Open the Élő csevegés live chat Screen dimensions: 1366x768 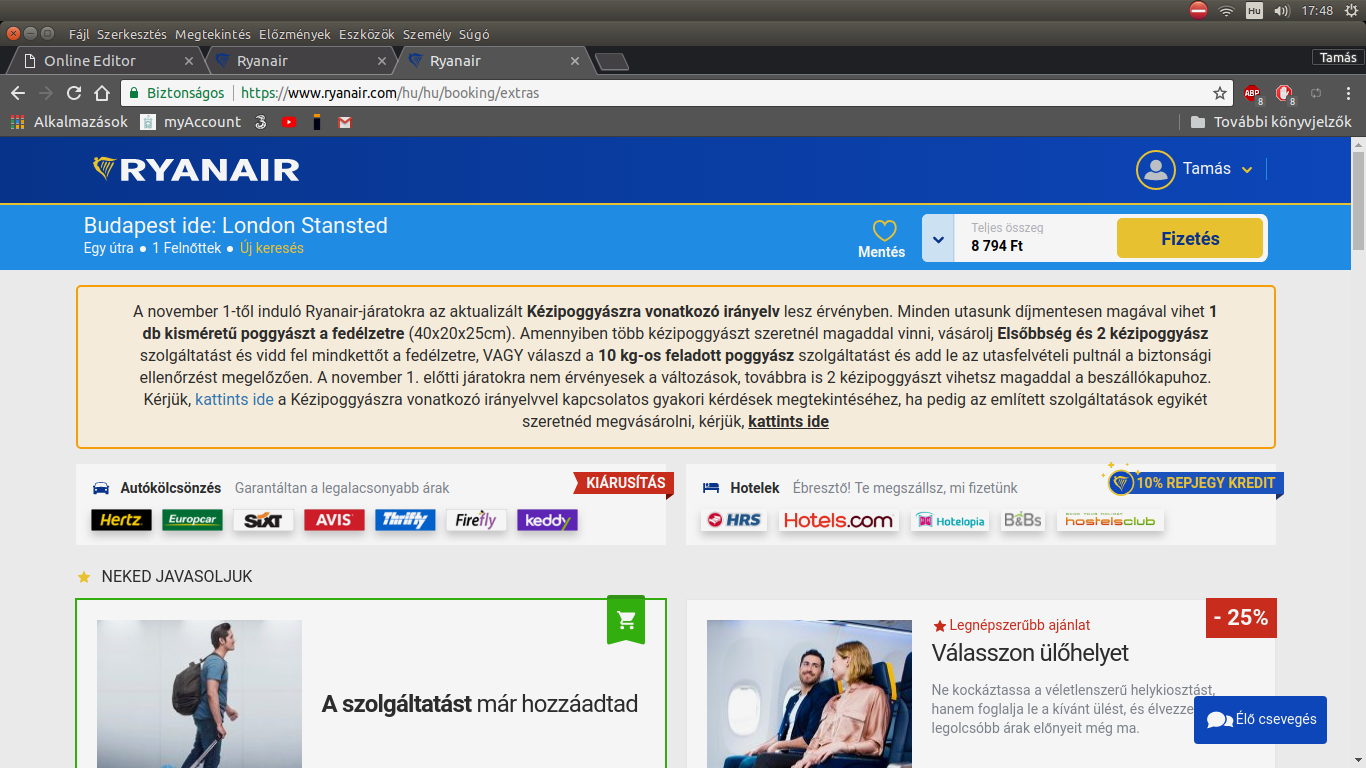click(x=1260, y=720)
